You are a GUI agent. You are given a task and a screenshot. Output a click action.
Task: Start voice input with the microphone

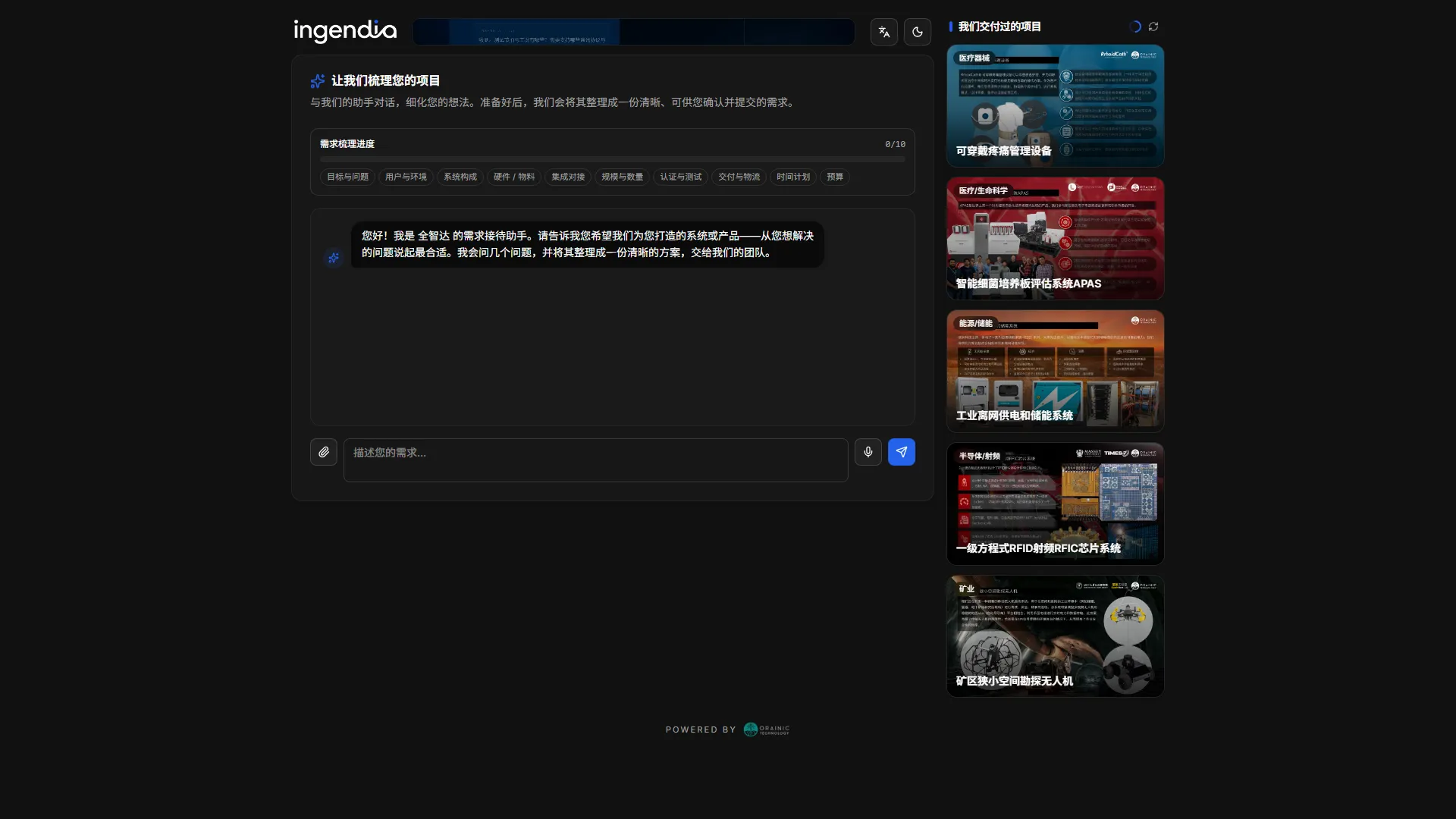pos(868,452)
